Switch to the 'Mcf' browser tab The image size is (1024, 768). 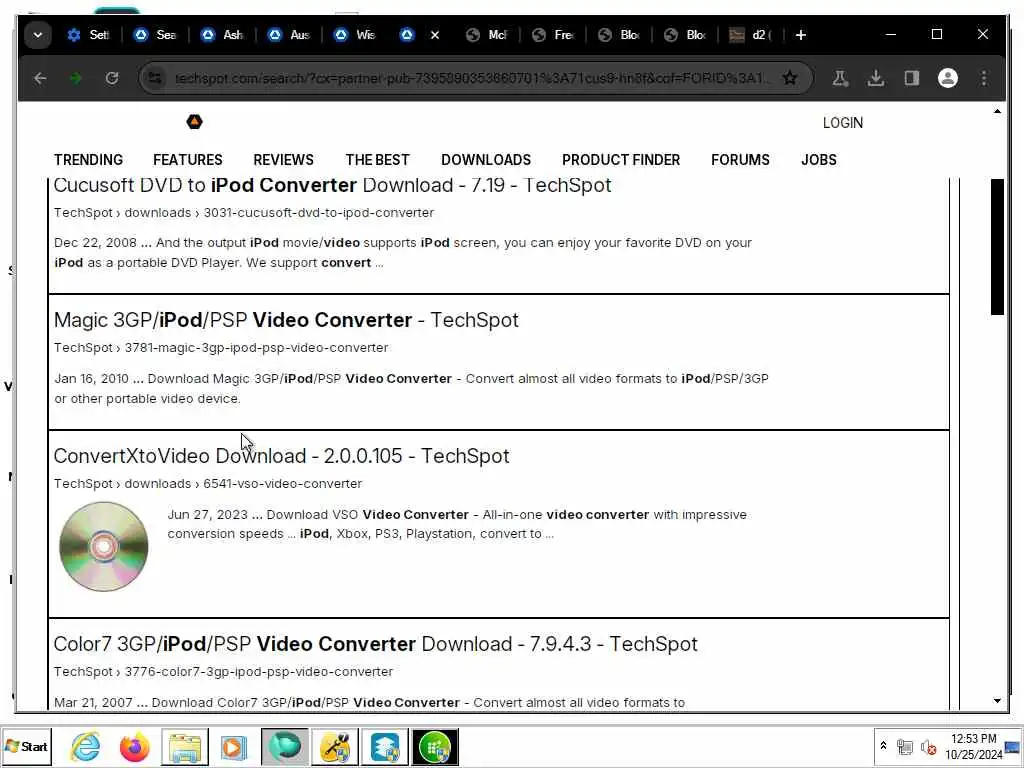tap(487, 35)
